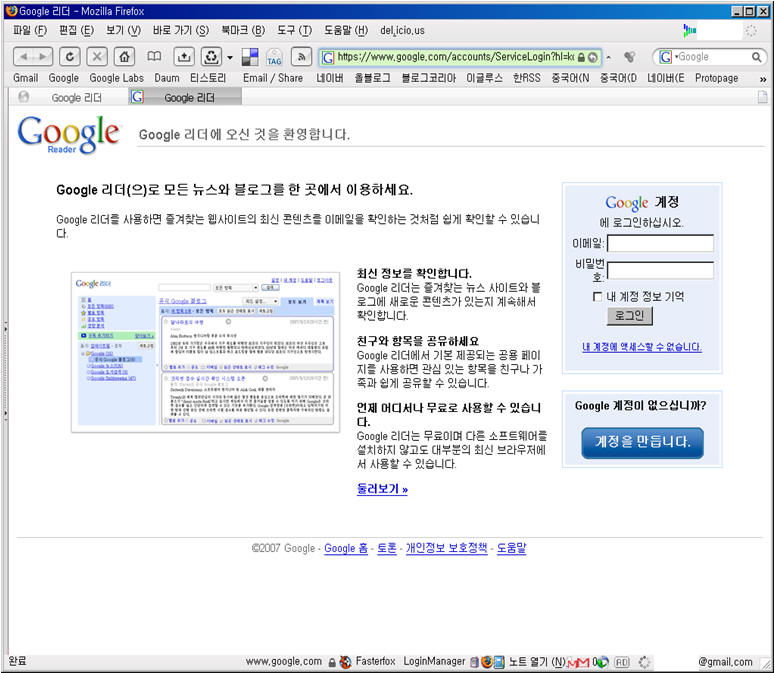The width and height of the screenshot is (775, 673).
Task: Click the status bar lock icon
Action: pos(332,662)
